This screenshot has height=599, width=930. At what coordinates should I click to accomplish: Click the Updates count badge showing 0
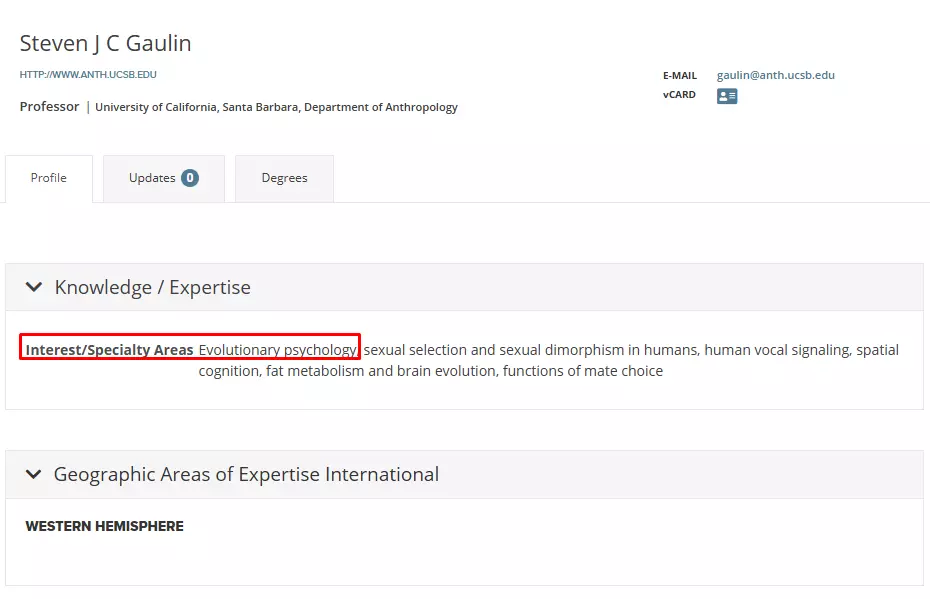[x=190, y=178]
